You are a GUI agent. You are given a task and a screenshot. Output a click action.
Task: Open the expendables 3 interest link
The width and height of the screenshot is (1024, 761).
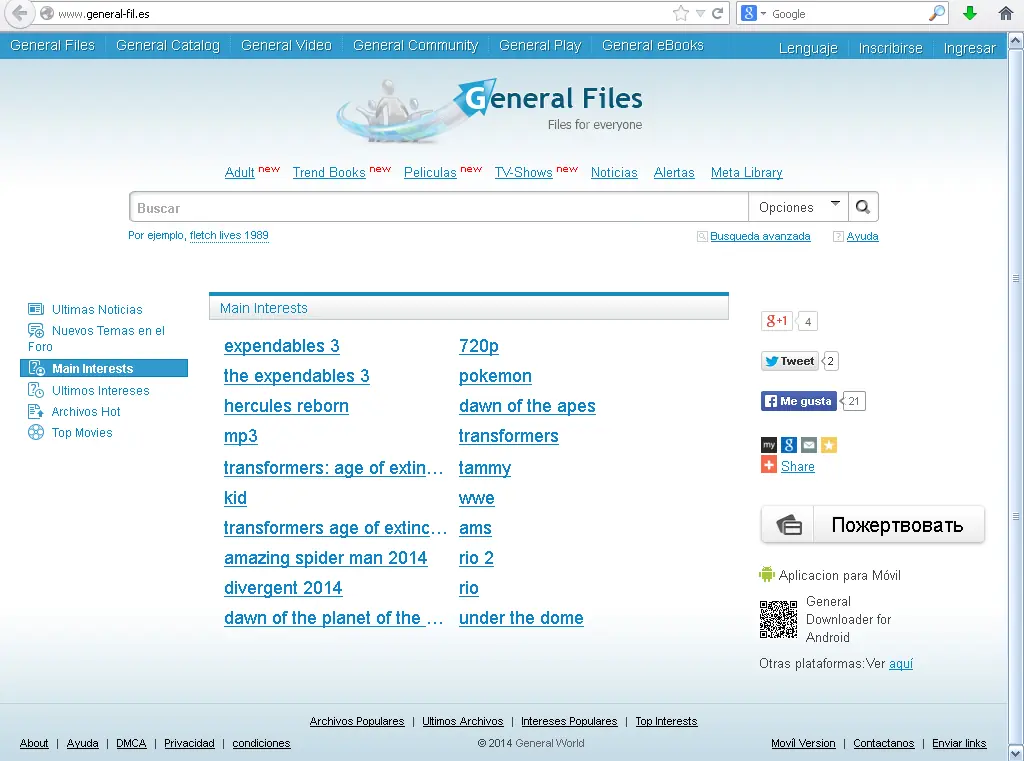[281, 346]
